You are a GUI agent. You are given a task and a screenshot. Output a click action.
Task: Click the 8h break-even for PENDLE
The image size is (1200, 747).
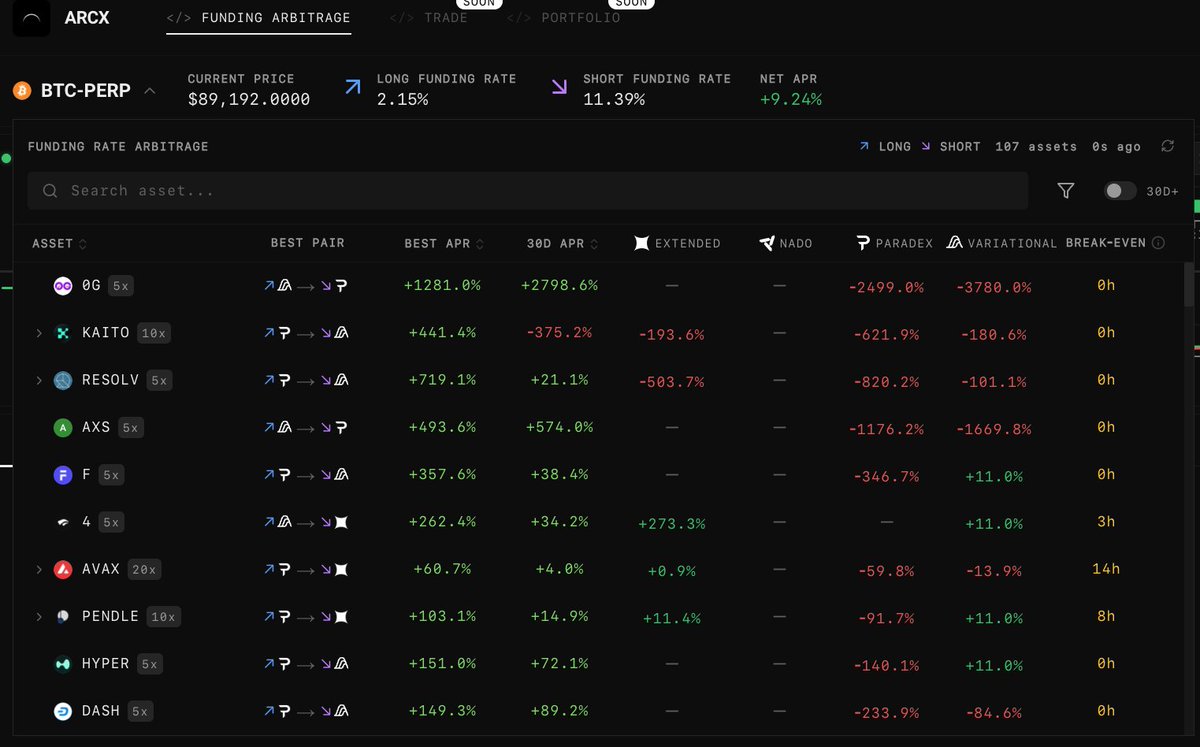point(1106,617)
